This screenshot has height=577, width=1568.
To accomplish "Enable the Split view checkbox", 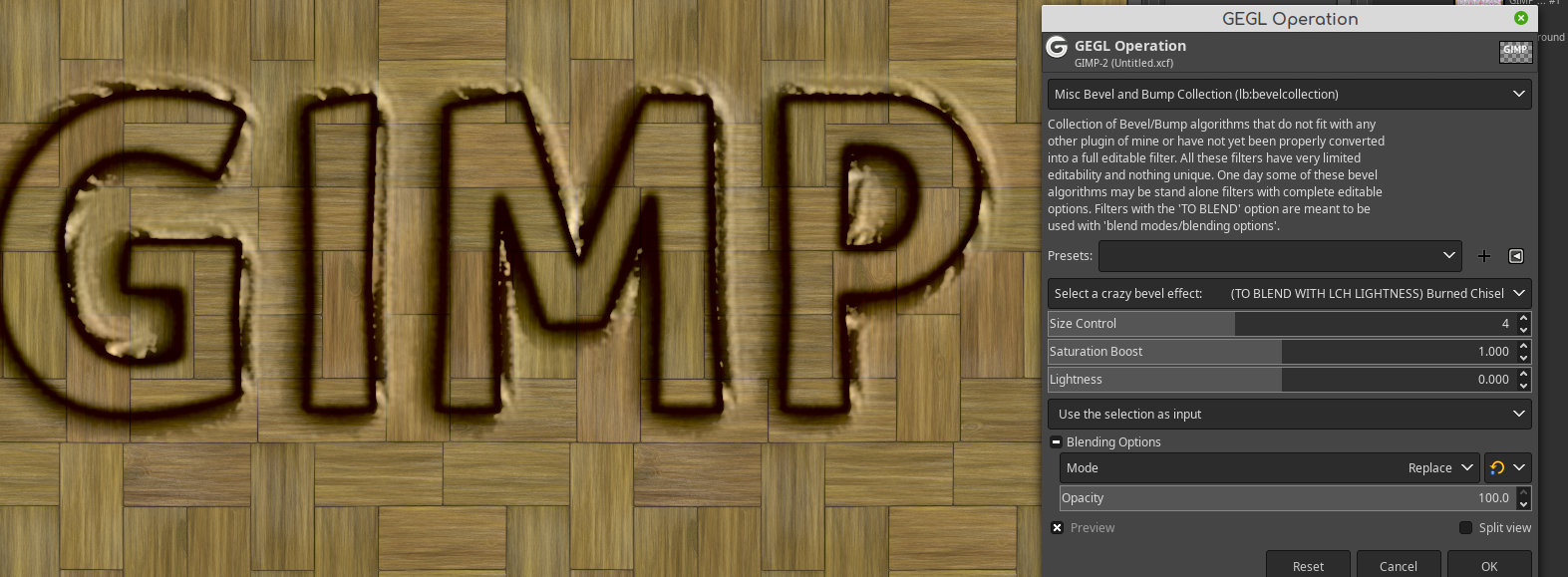I will 1465,528.
